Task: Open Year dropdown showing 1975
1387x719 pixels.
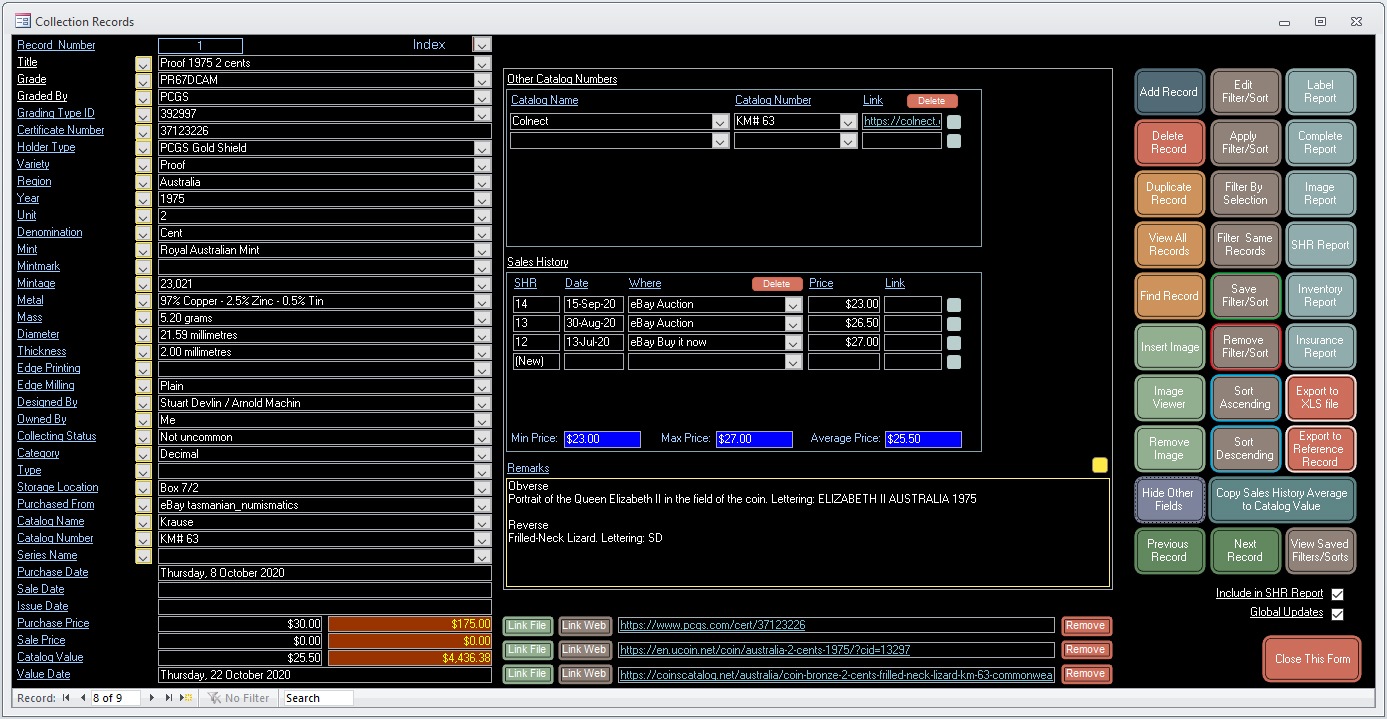Action: tap(482, 199)
